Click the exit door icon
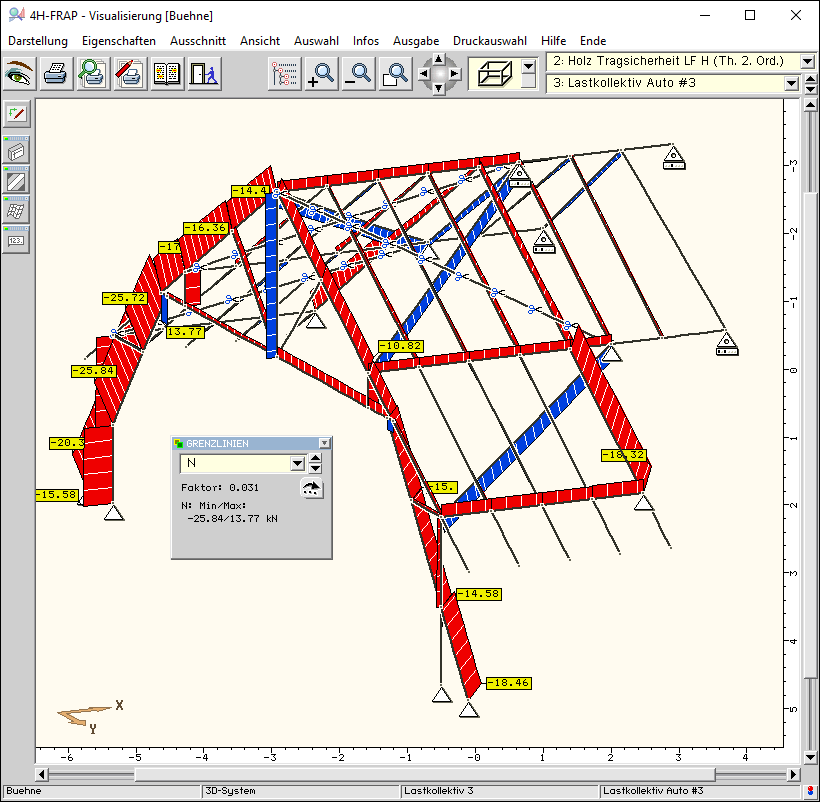The image size is (820, 802). coord(202,74)
